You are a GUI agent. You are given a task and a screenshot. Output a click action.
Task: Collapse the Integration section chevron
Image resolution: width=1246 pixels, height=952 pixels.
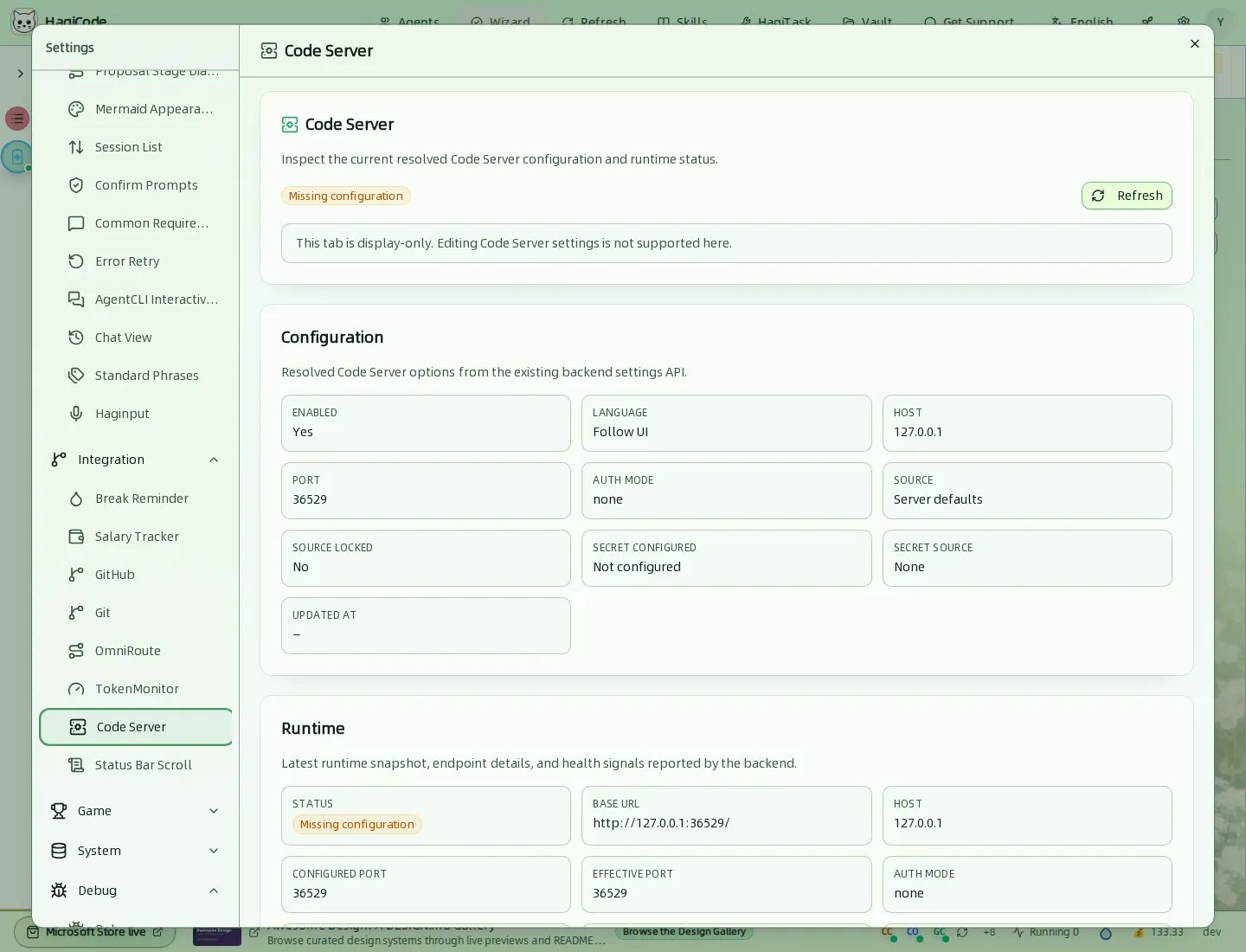(214, 460)
